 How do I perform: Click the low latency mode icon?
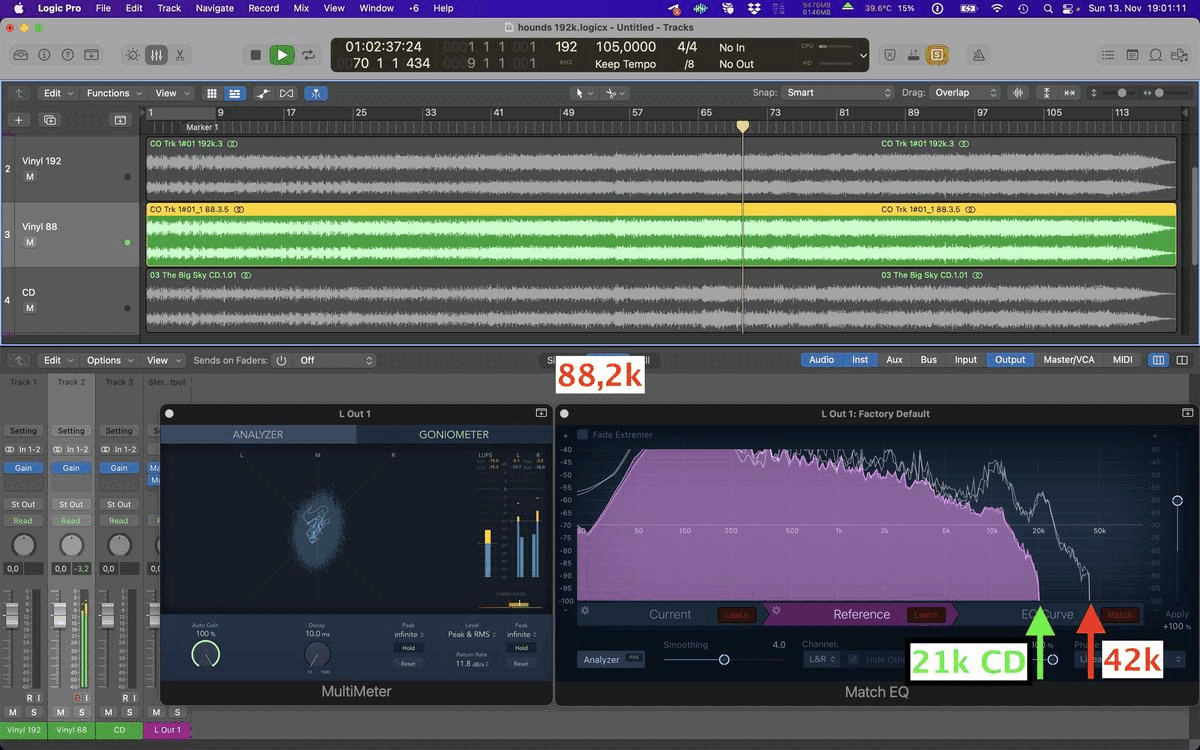(x=912, y=55)
